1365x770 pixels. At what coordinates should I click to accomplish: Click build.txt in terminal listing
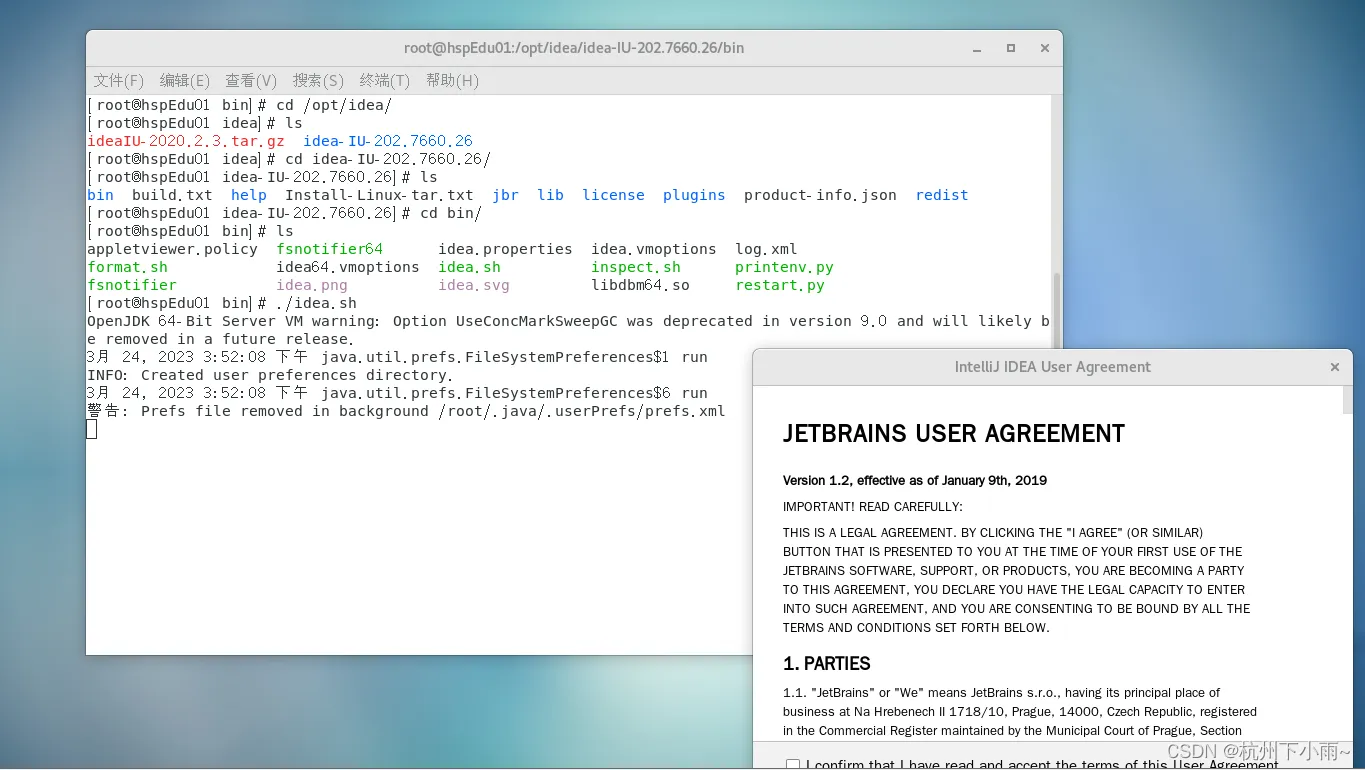(x=172, y=195)
